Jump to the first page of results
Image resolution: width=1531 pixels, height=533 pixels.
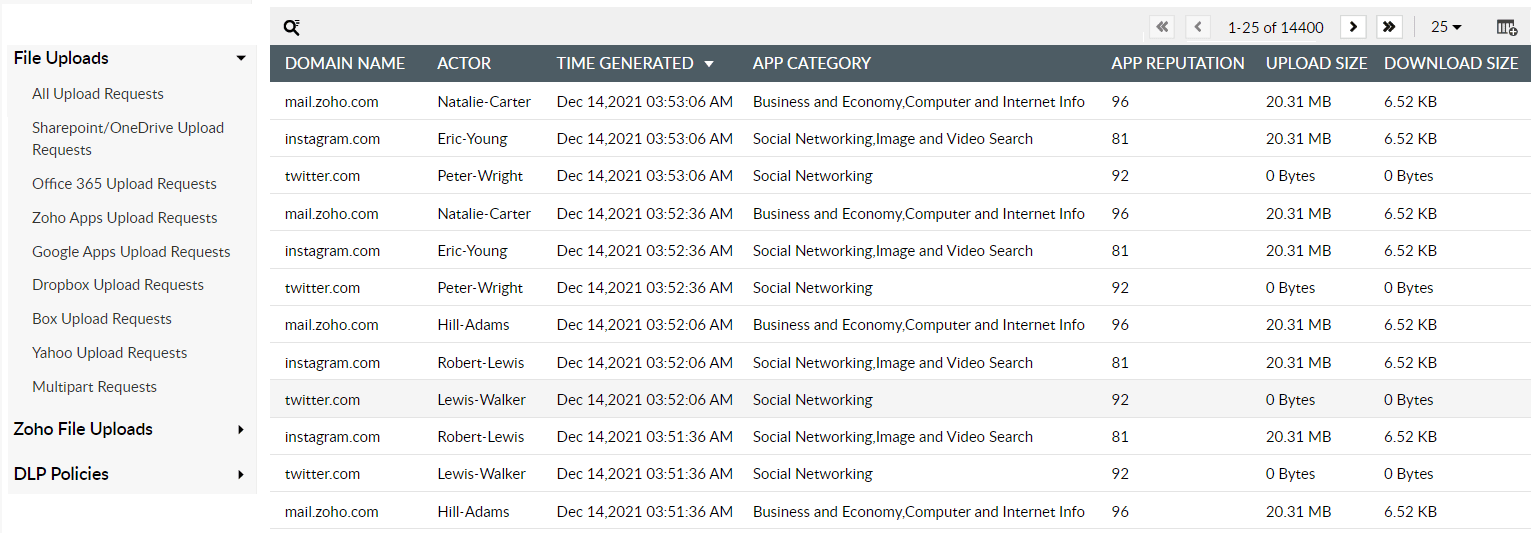(1162, 27)
